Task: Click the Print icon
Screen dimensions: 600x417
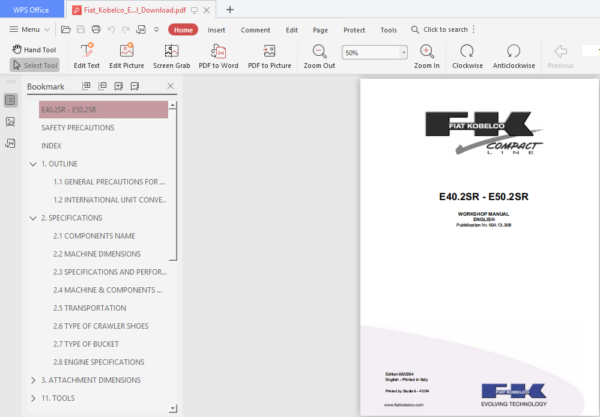Action: 96,29
